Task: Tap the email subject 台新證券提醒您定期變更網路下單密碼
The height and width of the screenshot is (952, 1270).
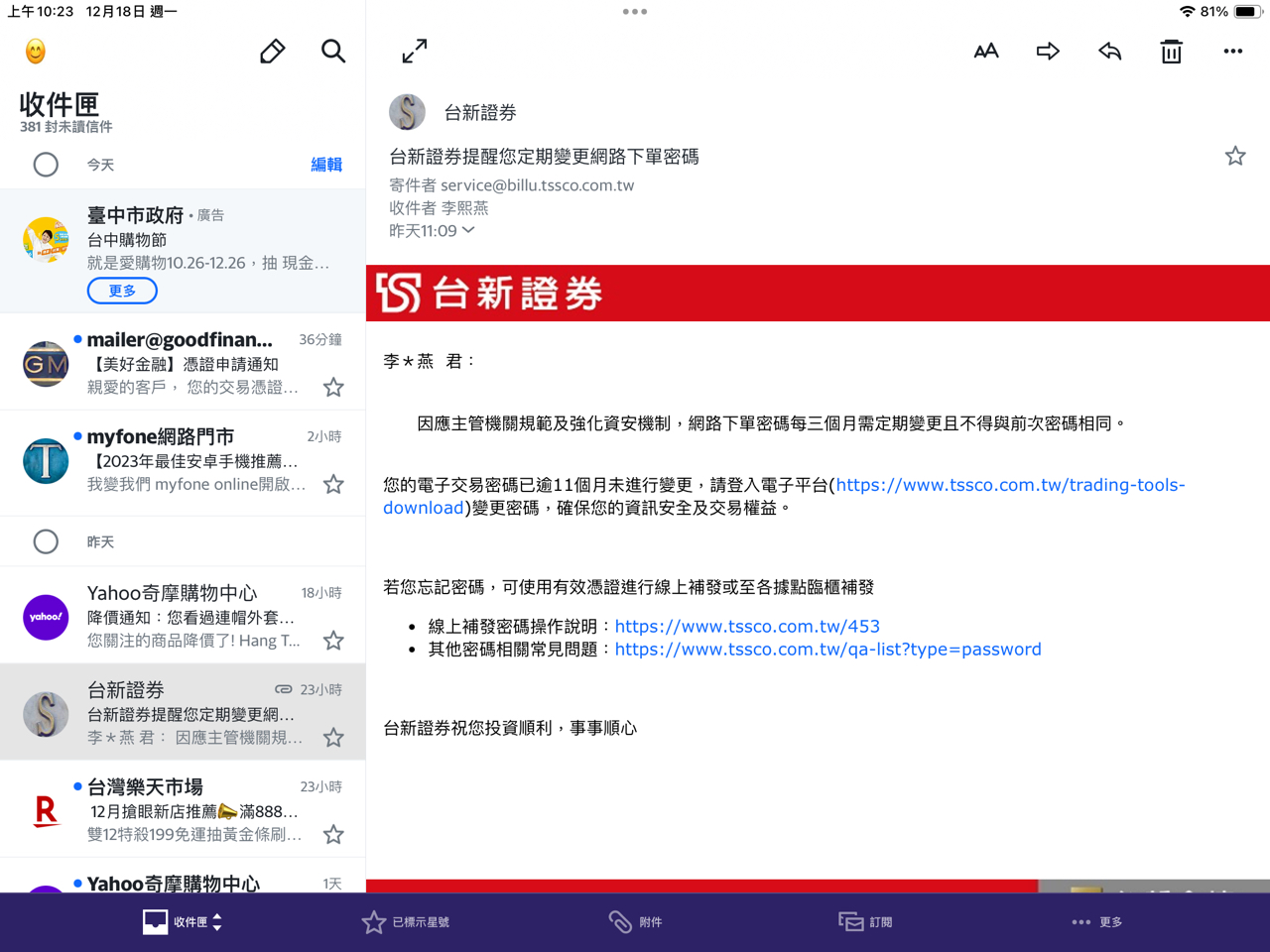Action: (544, 157)
